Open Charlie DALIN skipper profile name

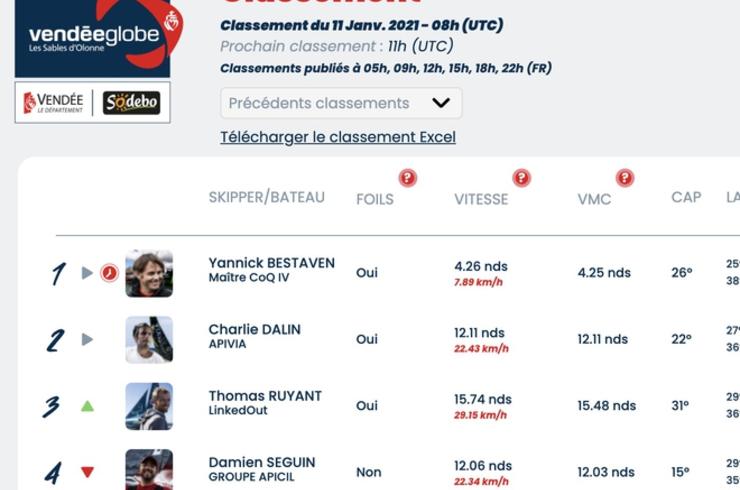click(255, 329)
